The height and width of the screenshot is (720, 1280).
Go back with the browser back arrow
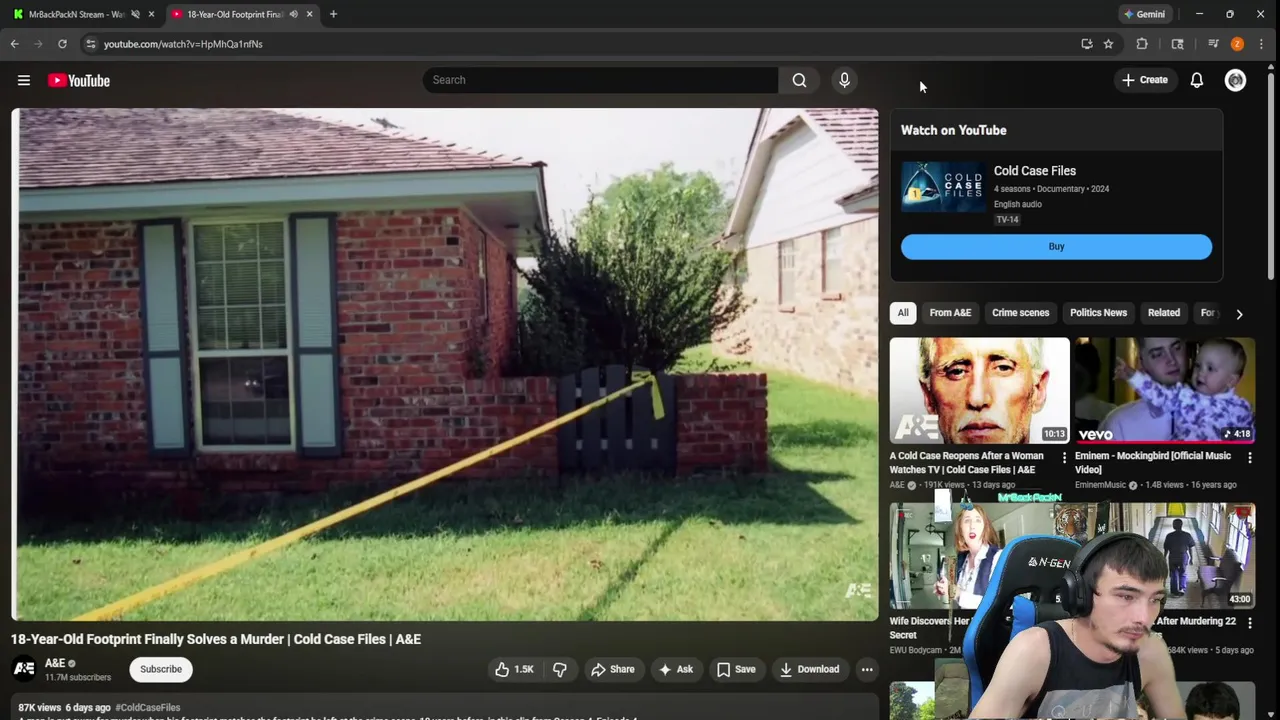15,44
